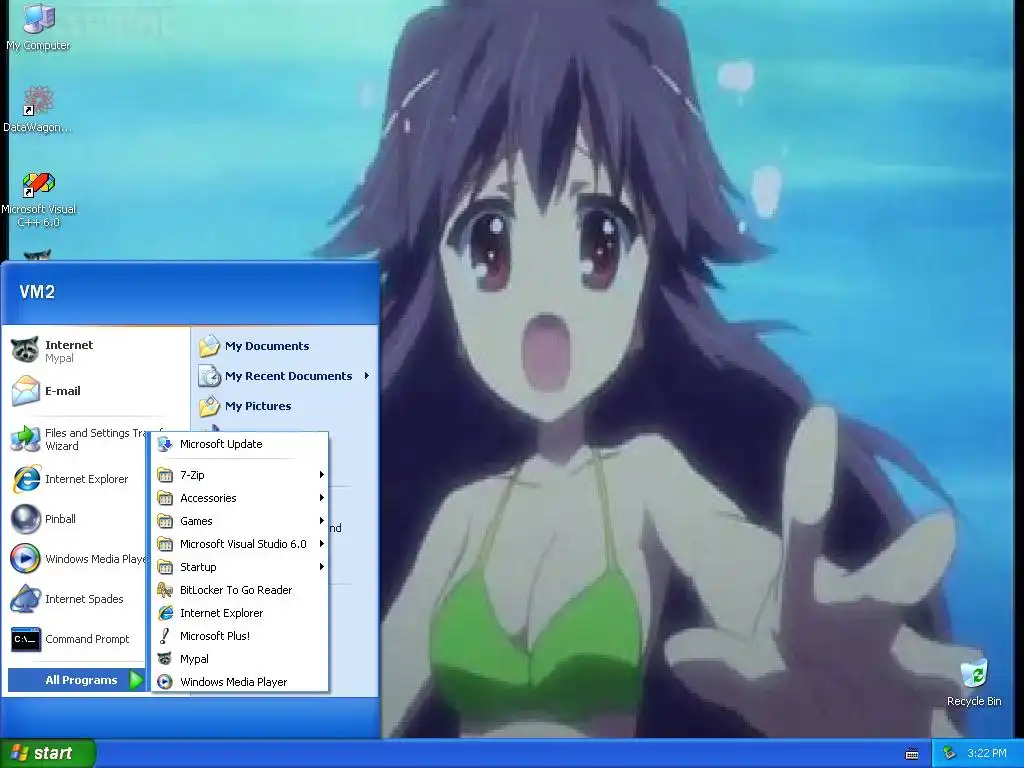The width and height of the screenshot is (1024, 768).
Task: Open the Startup menu entry
Action: coord(240,567)
